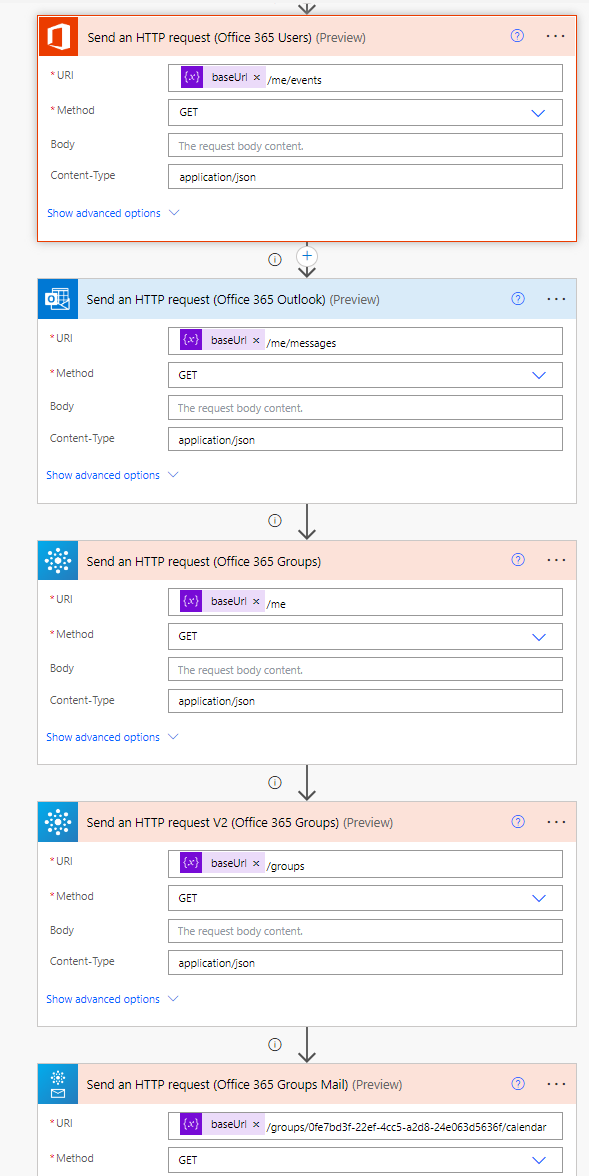Click Content-Type field in Office 365 Groups action
589x1176 pixels.
click(366, 700)
